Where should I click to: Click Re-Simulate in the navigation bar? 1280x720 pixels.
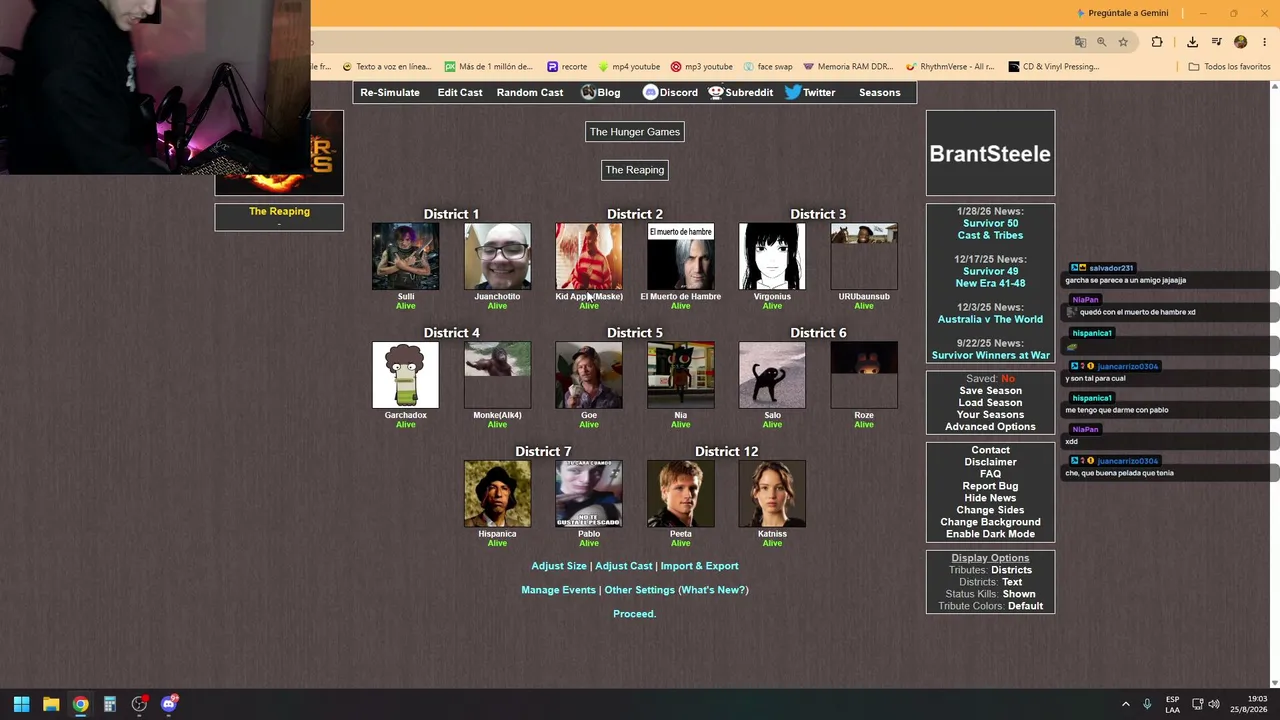click(390, 92)
